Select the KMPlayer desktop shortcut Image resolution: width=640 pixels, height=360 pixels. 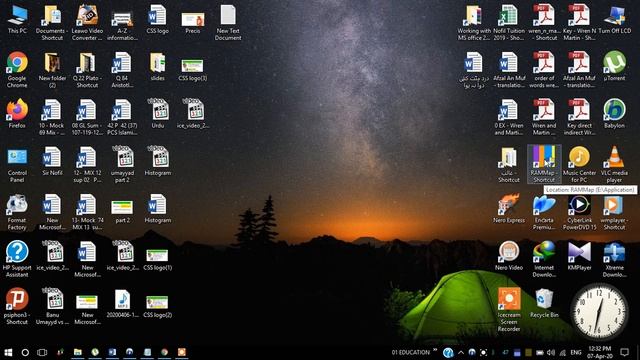[580, 256]
